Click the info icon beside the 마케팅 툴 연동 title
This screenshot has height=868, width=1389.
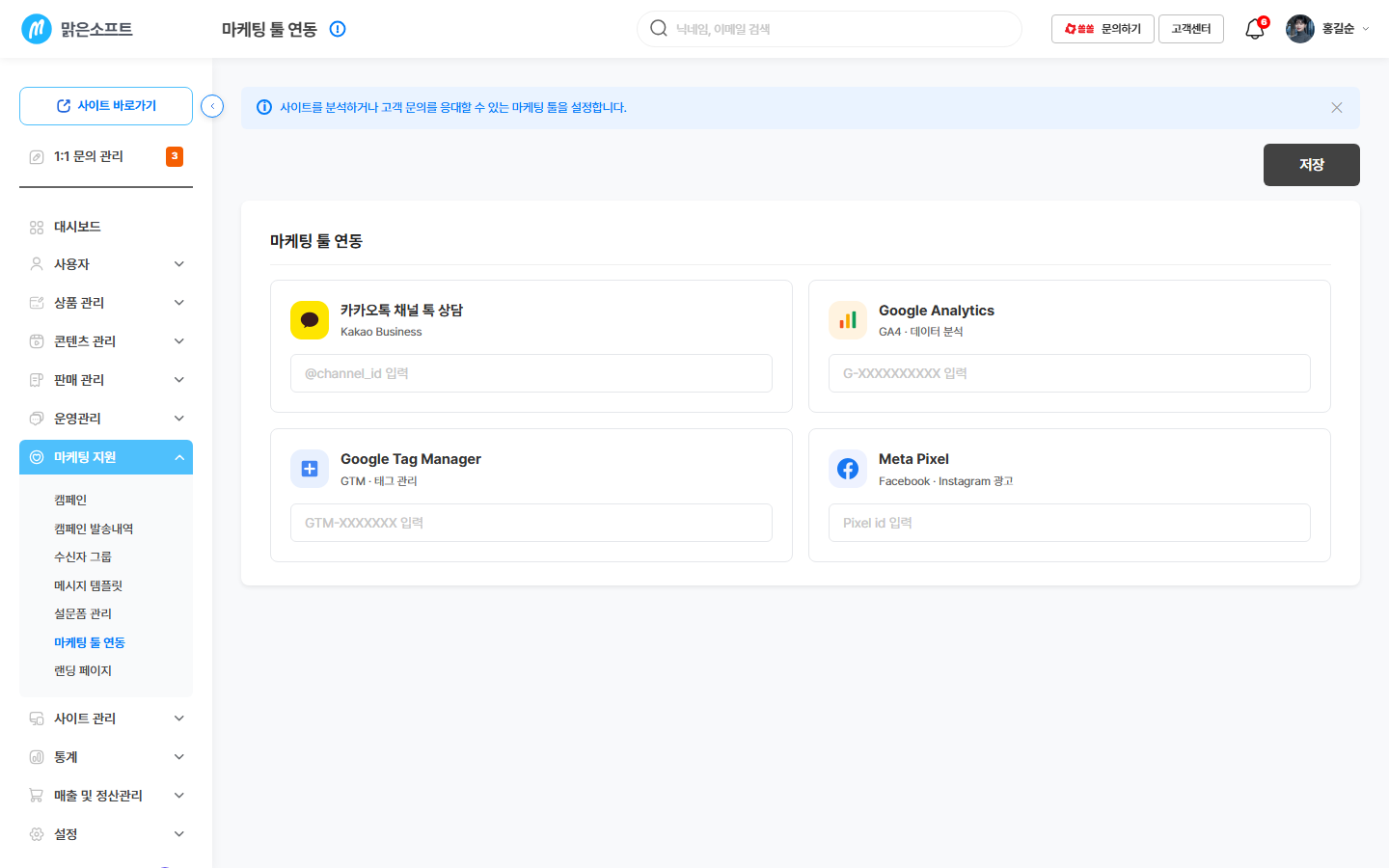[338, 29]
